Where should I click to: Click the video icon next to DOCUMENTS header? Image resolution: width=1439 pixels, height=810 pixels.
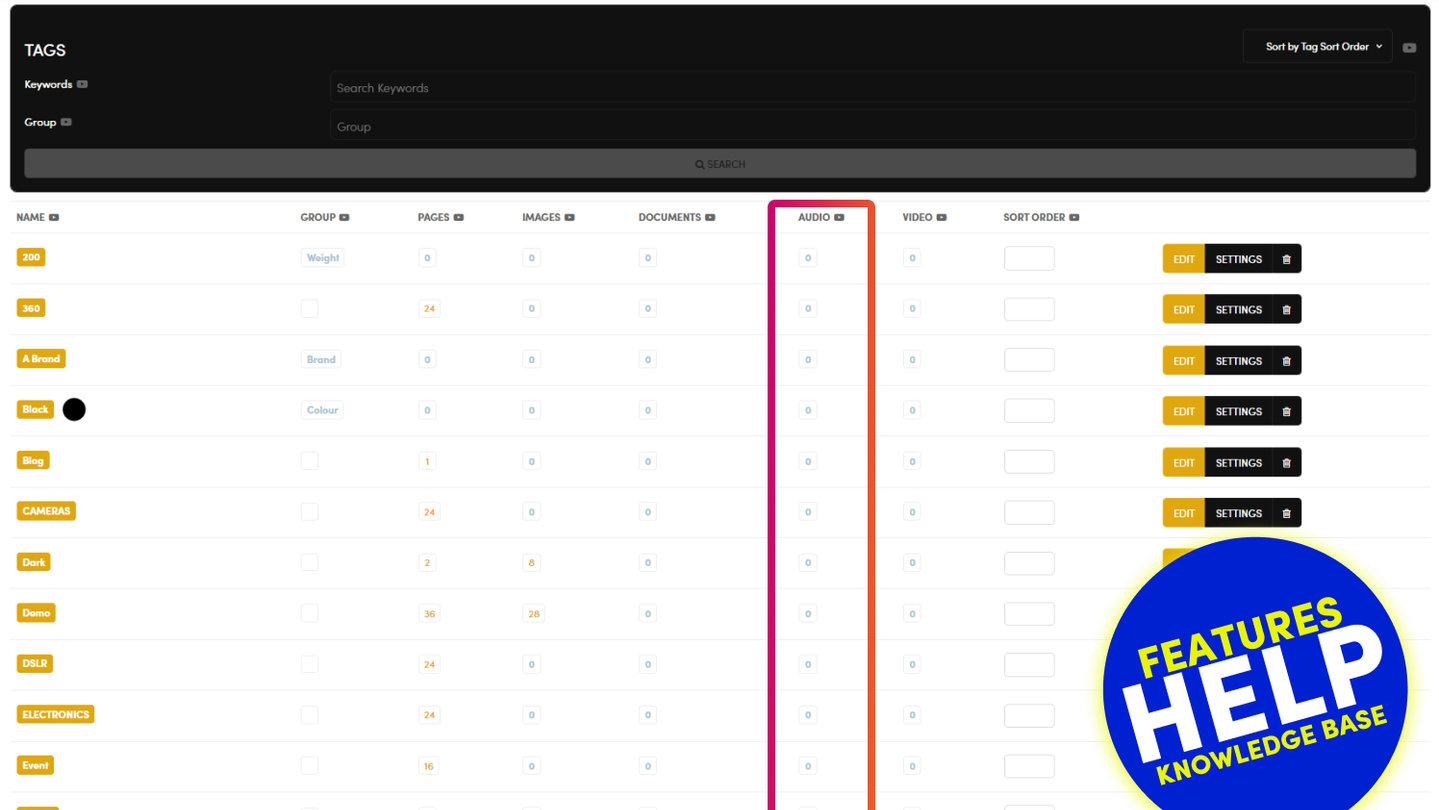(x=710, y=217)
